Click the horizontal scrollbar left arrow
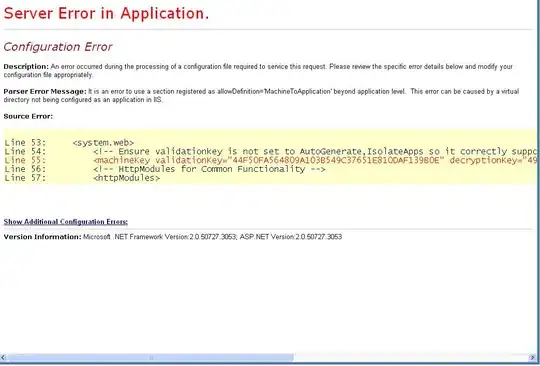Image resolution: width=540 pixels, height=366 pixels. point(3,358)
